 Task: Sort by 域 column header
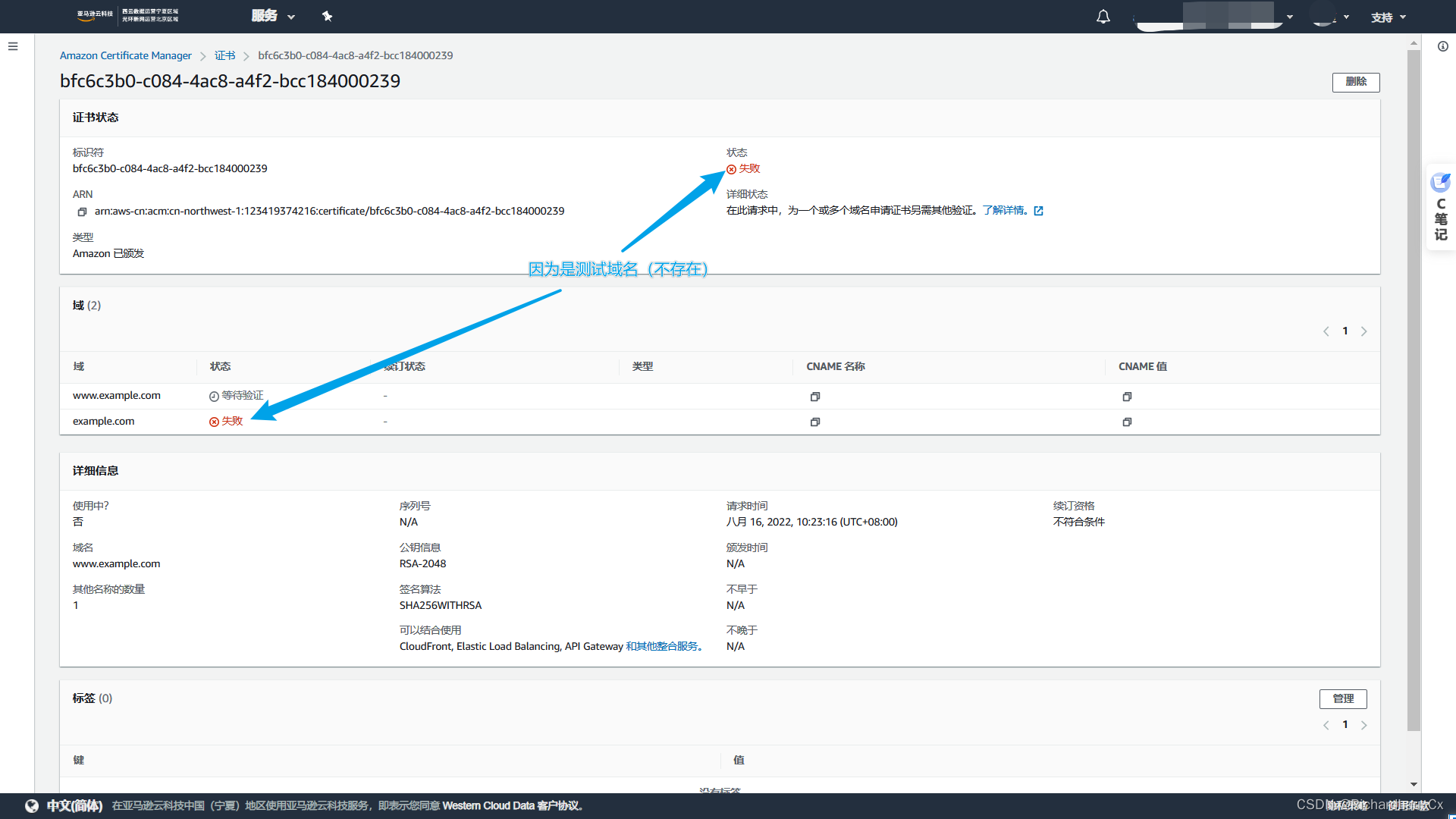coord(78,366)
